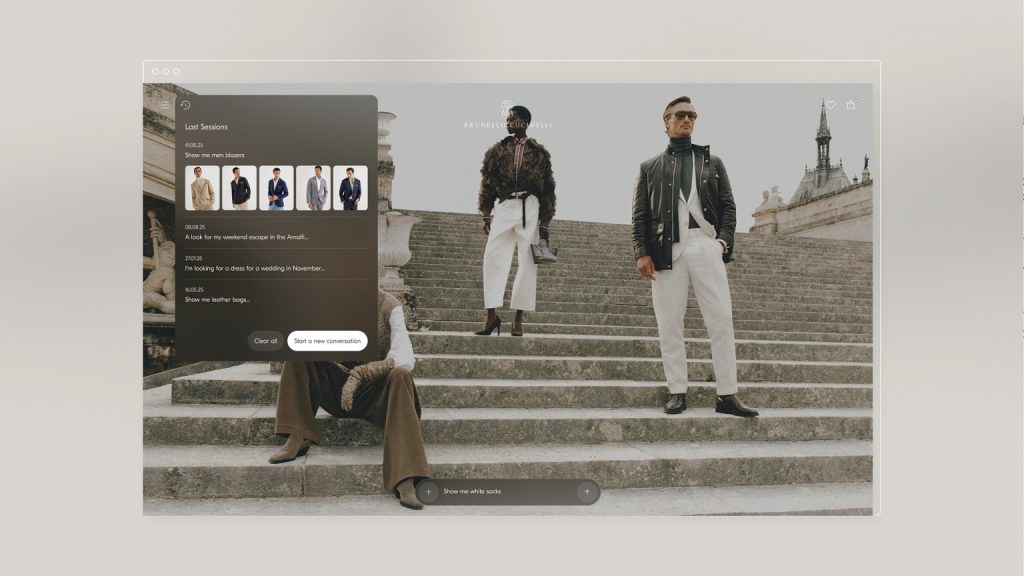Open the 'Show me leather bags' session

[217, 299]
